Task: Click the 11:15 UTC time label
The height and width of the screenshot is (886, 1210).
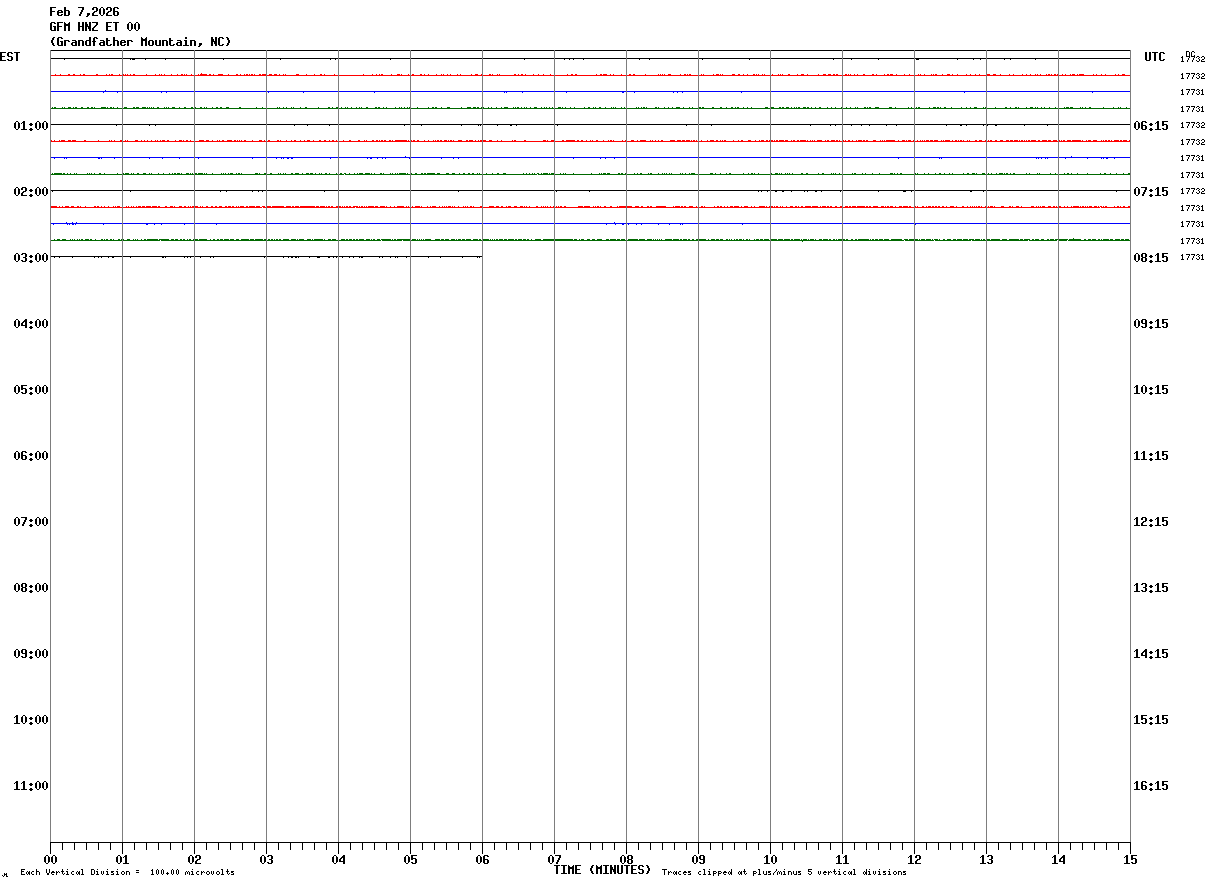Action: pyautogui.click(x=1151, y=455)
